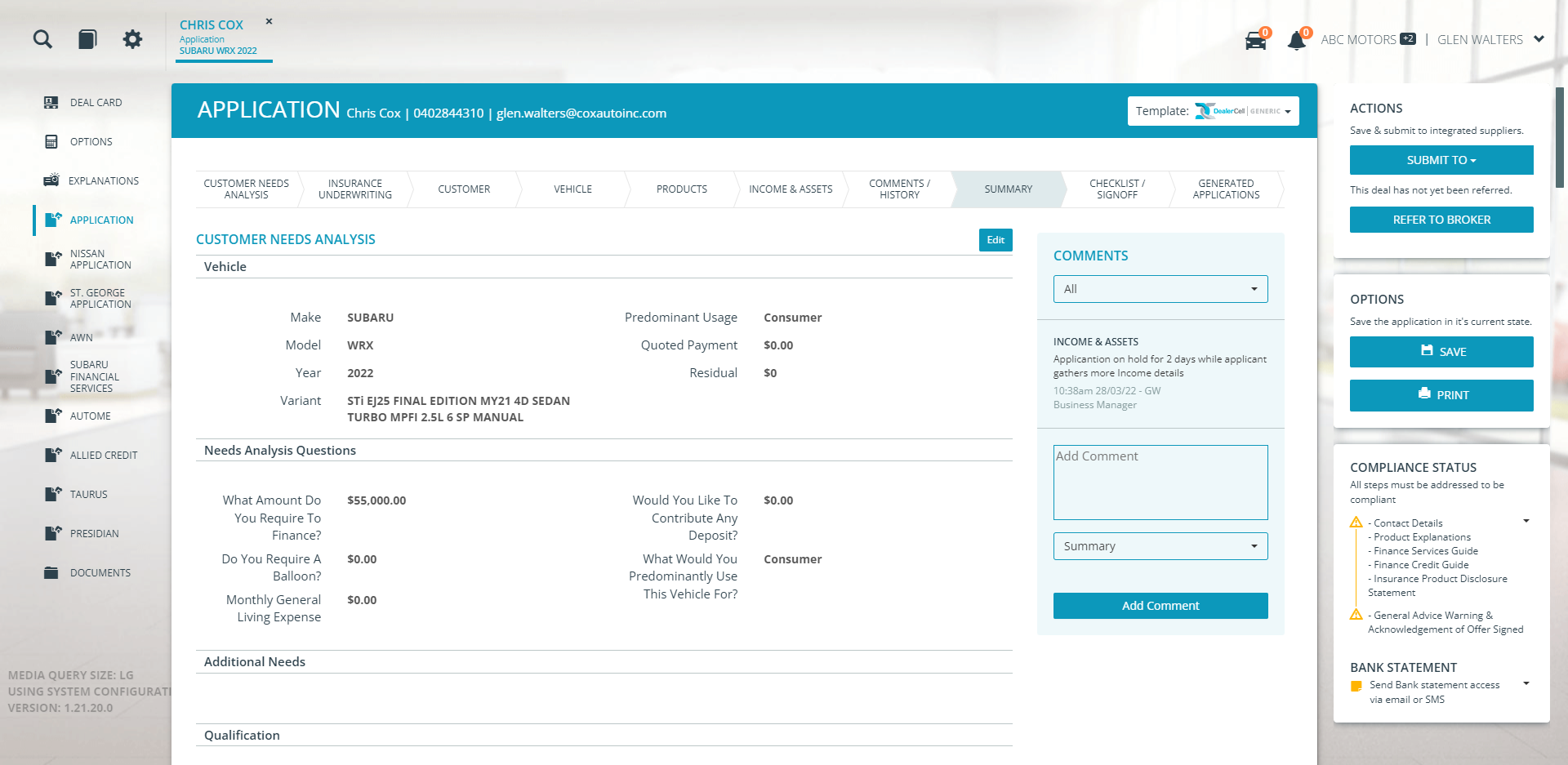Click the Explanations sidebar icon

(51, 180)
